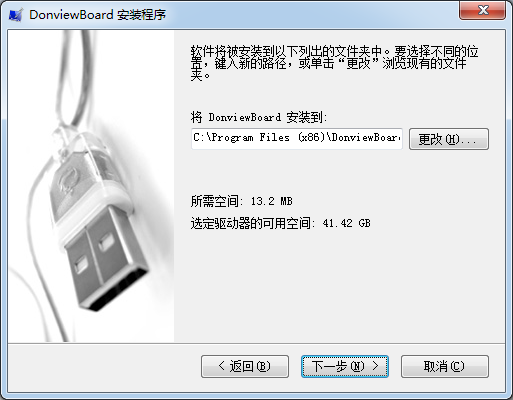Click the DonviewBoard installer icon in title bar
This screenshot has height=400, width=513.
(x=16, y=15)
